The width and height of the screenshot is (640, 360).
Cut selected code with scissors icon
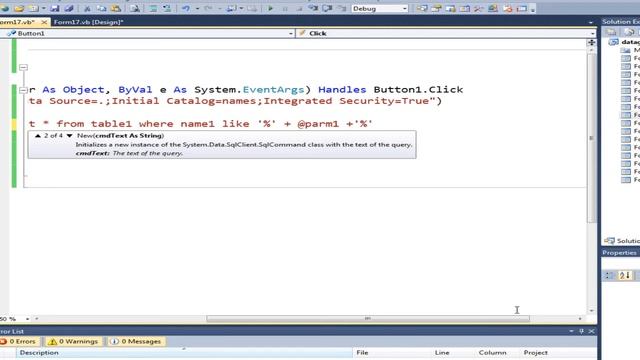click(87, 8)
